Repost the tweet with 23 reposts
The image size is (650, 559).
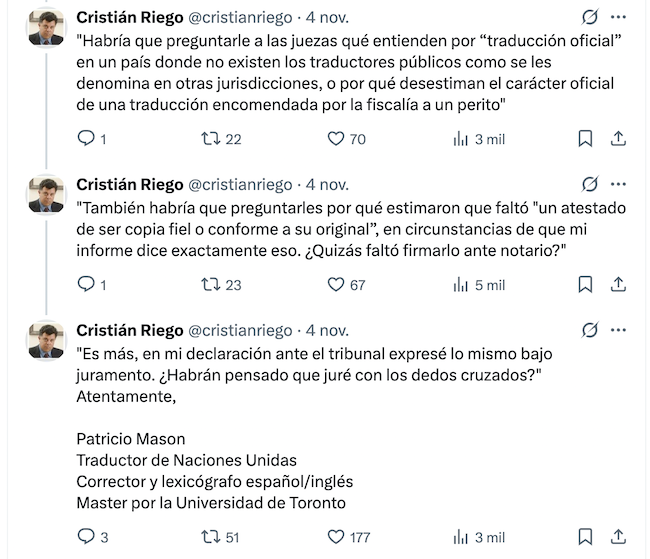(210, 285)
